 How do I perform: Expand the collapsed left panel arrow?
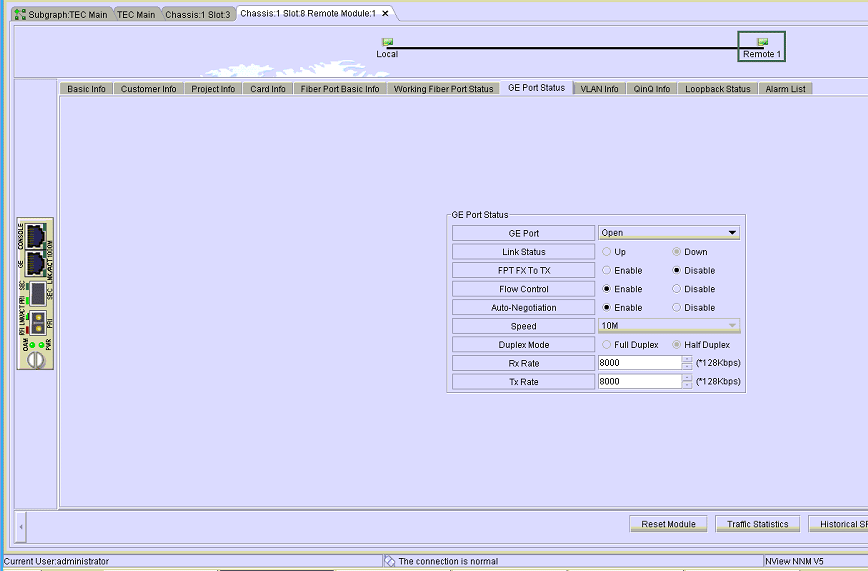(20, 527)
